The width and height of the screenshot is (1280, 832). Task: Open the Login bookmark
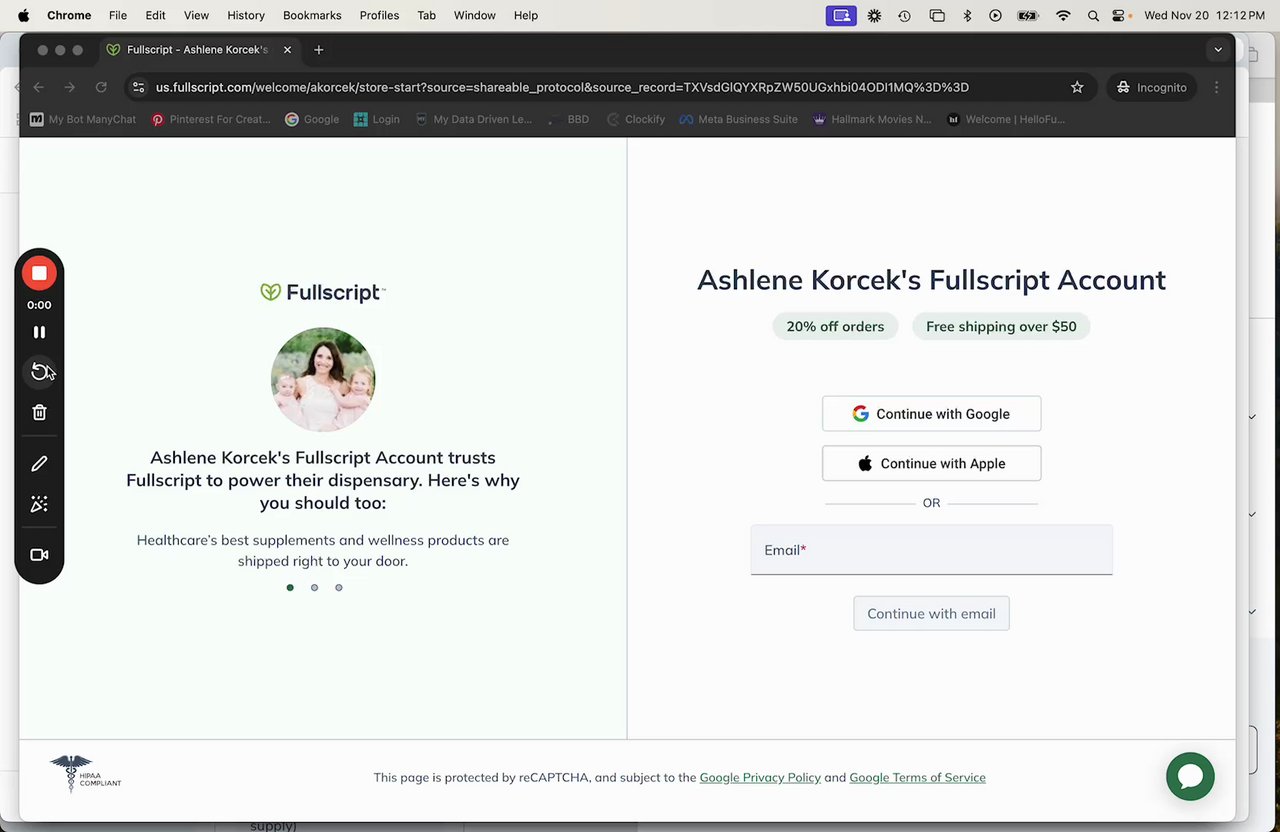377,119
